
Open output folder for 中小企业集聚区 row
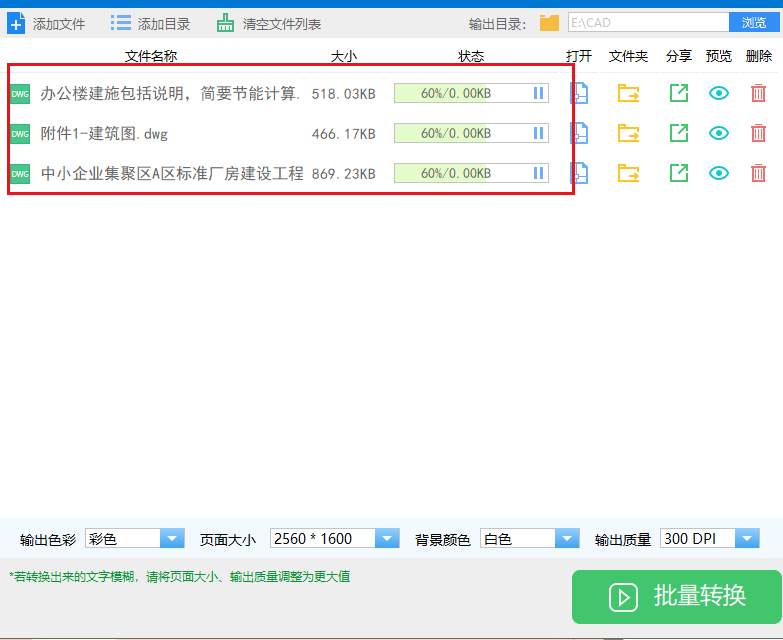tap(628, 173)
